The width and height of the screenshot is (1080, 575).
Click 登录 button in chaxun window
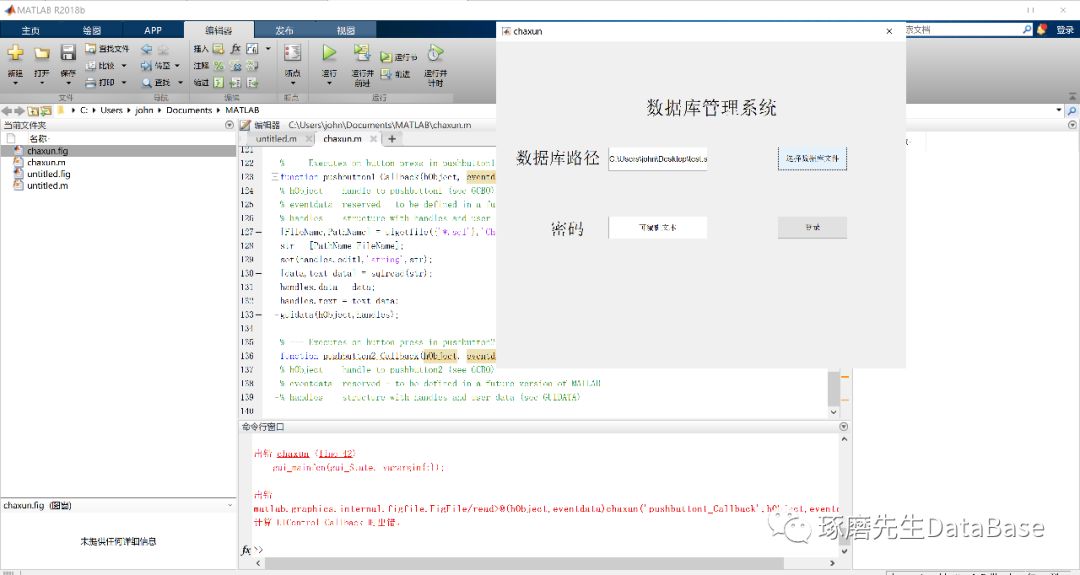(x=813, y=227)
